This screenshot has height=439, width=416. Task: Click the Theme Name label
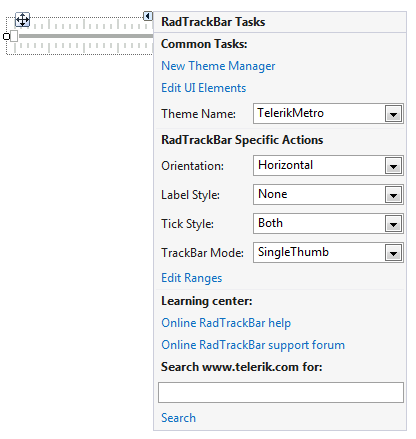point(198,114)
